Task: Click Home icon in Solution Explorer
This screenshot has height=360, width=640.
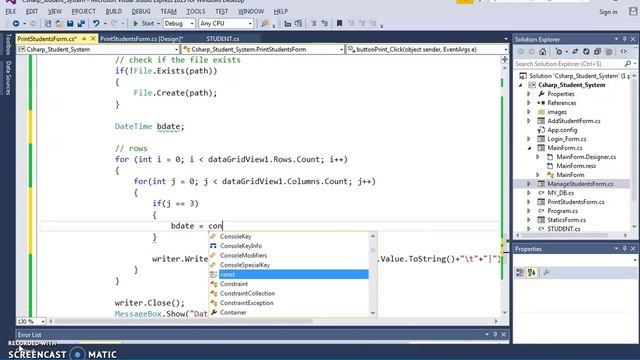Action: tap(542, 52)
